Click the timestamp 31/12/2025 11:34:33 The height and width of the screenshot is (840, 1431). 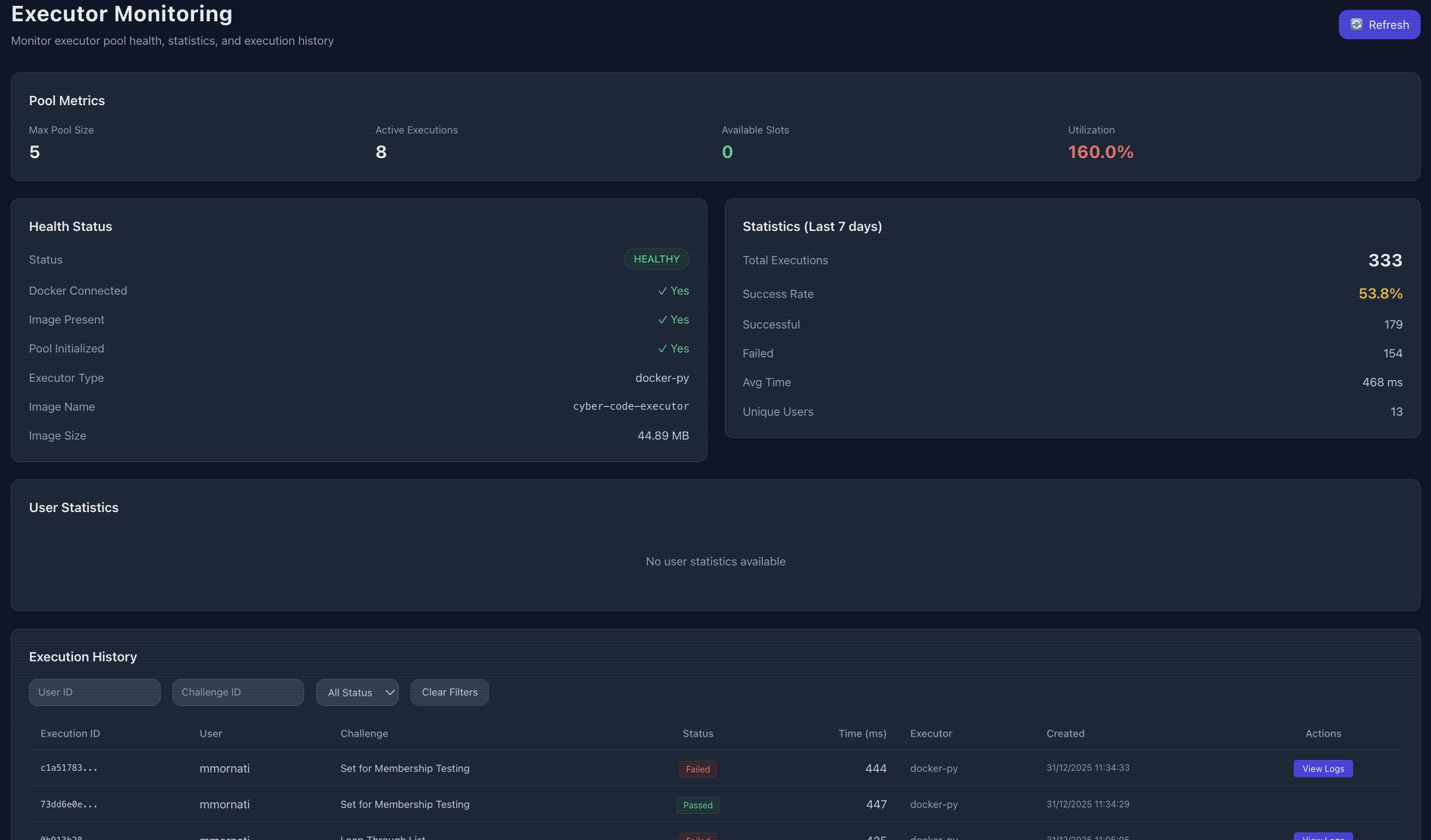(x=1088, y=768)
